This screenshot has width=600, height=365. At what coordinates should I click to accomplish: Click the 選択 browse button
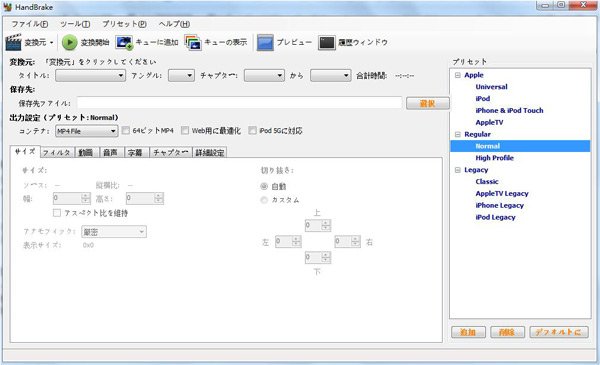(x=427, y=103)
